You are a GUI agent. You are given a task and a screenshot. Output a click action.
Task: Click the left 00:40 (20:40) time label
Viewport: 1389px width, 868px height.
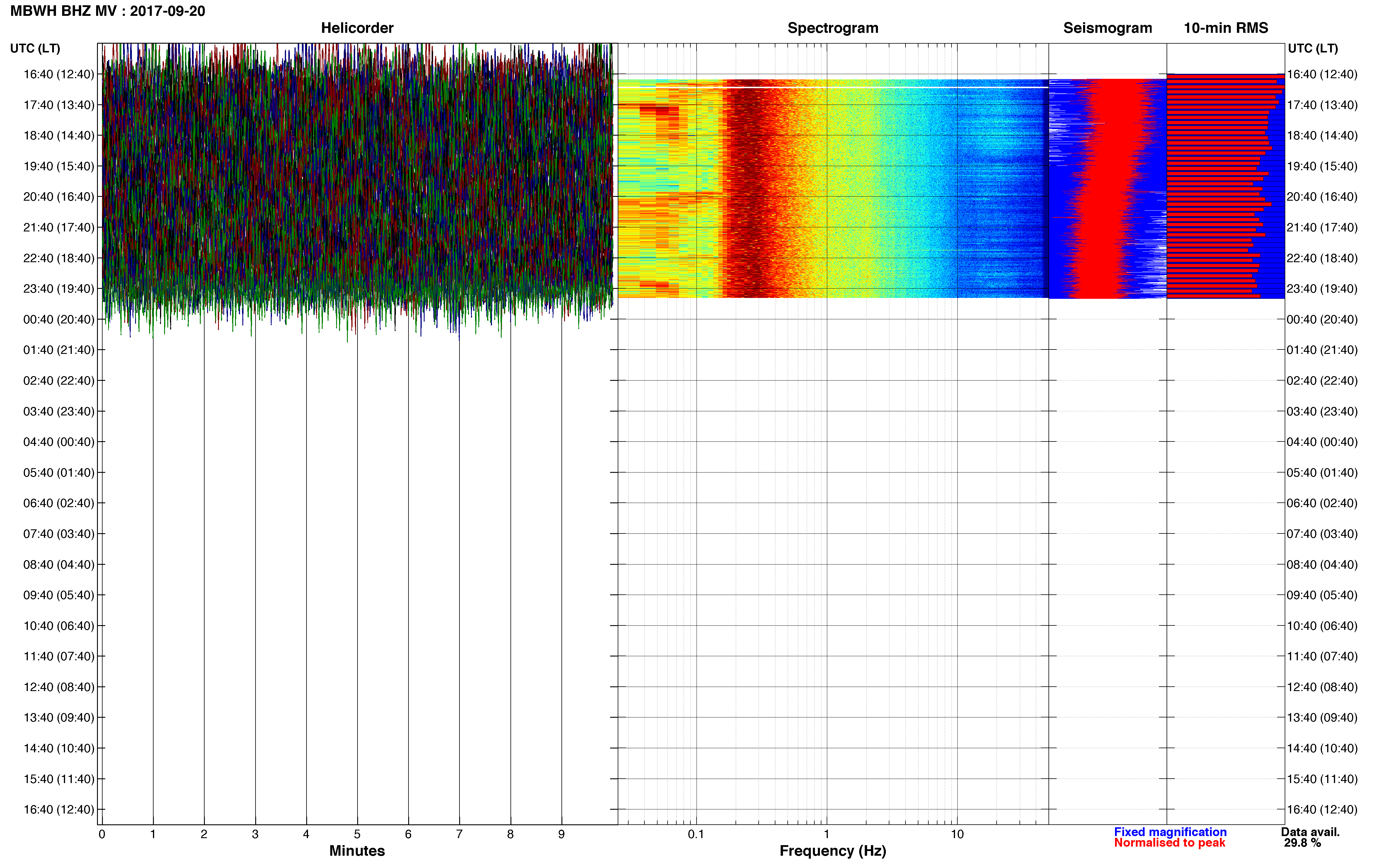(59, 319)
